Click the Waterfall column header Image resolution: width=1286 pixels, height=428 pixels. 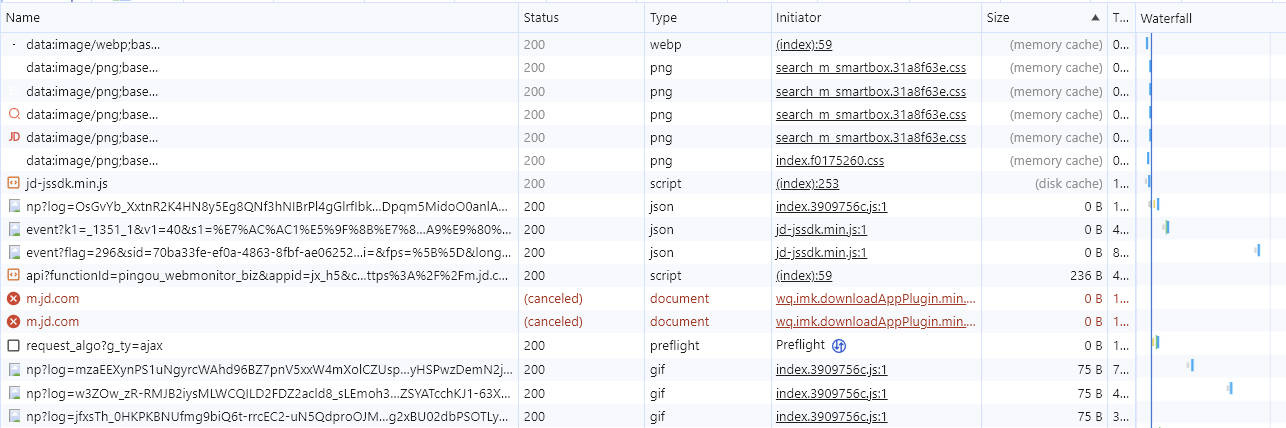(x=1166, y=18)
